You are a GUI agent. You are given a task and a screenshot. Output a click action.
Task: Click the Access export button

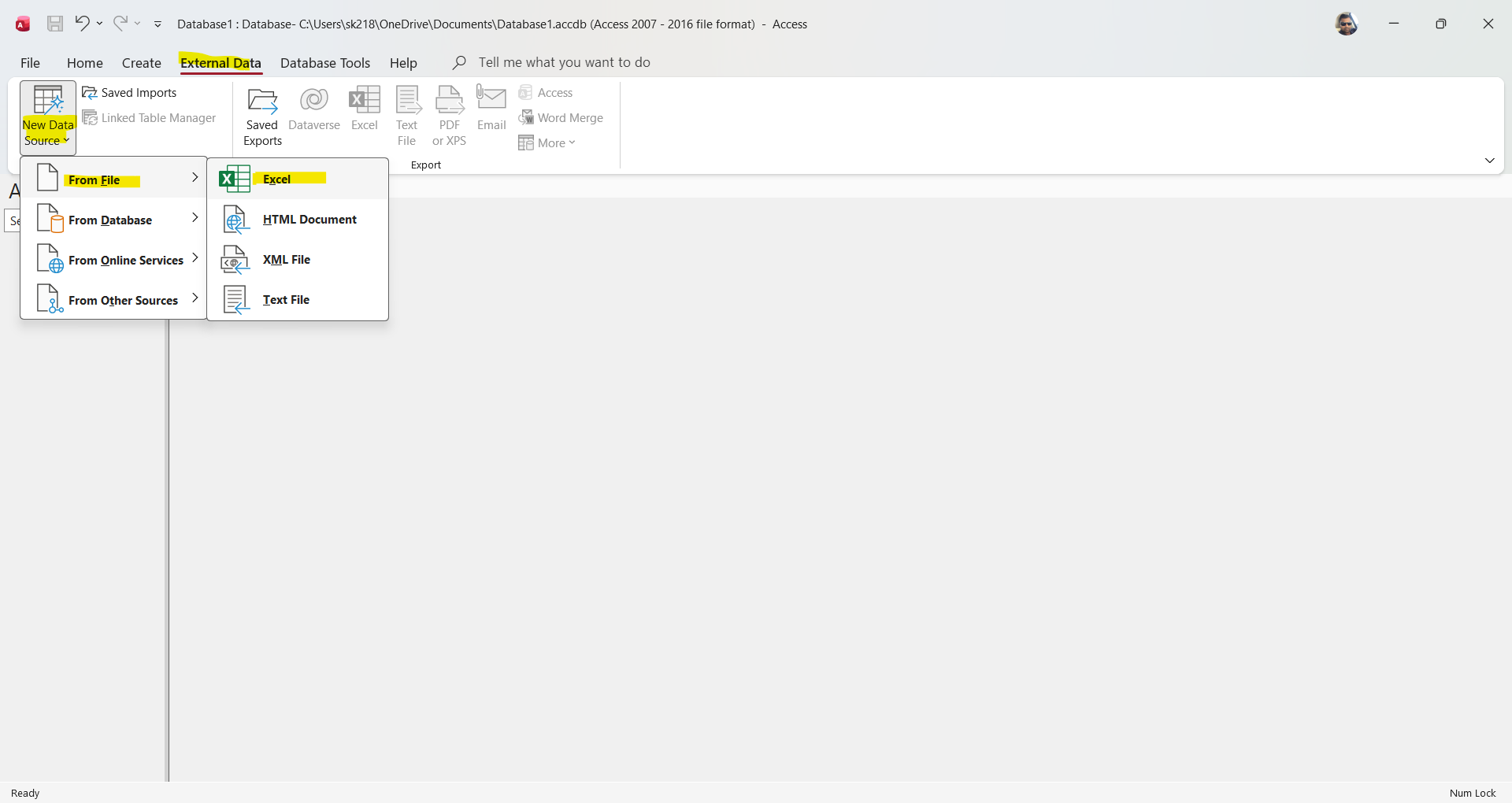(x=546, y=93)
